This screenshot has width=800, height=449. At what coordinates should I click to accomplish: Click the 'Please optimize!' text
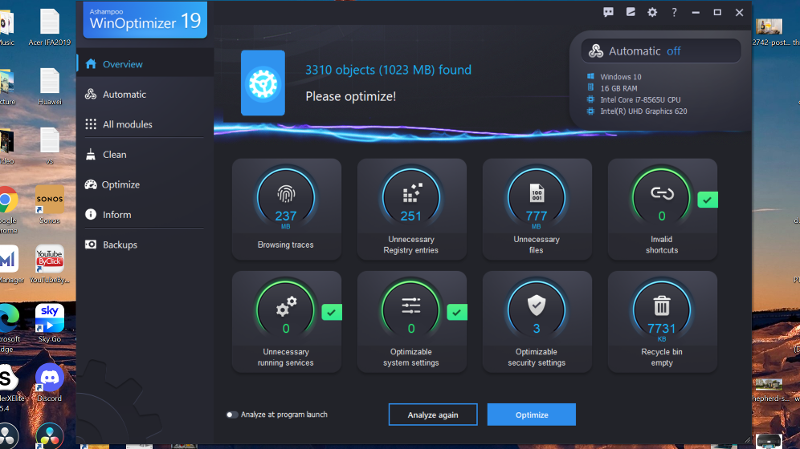pyautogui.click(x=351, y=96)
